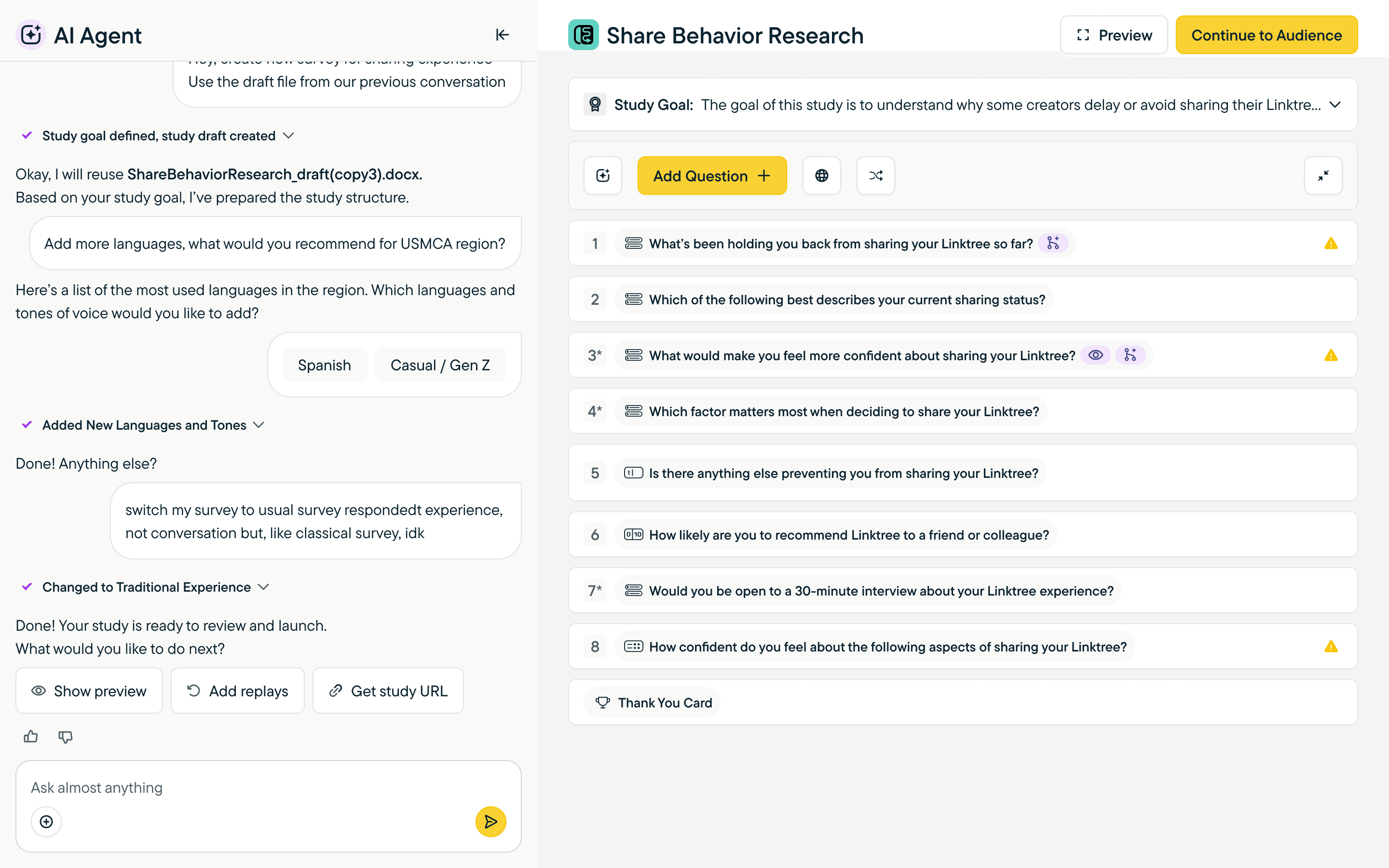
Task: Click question type icon of question 2
Action: tap(634, 299)
